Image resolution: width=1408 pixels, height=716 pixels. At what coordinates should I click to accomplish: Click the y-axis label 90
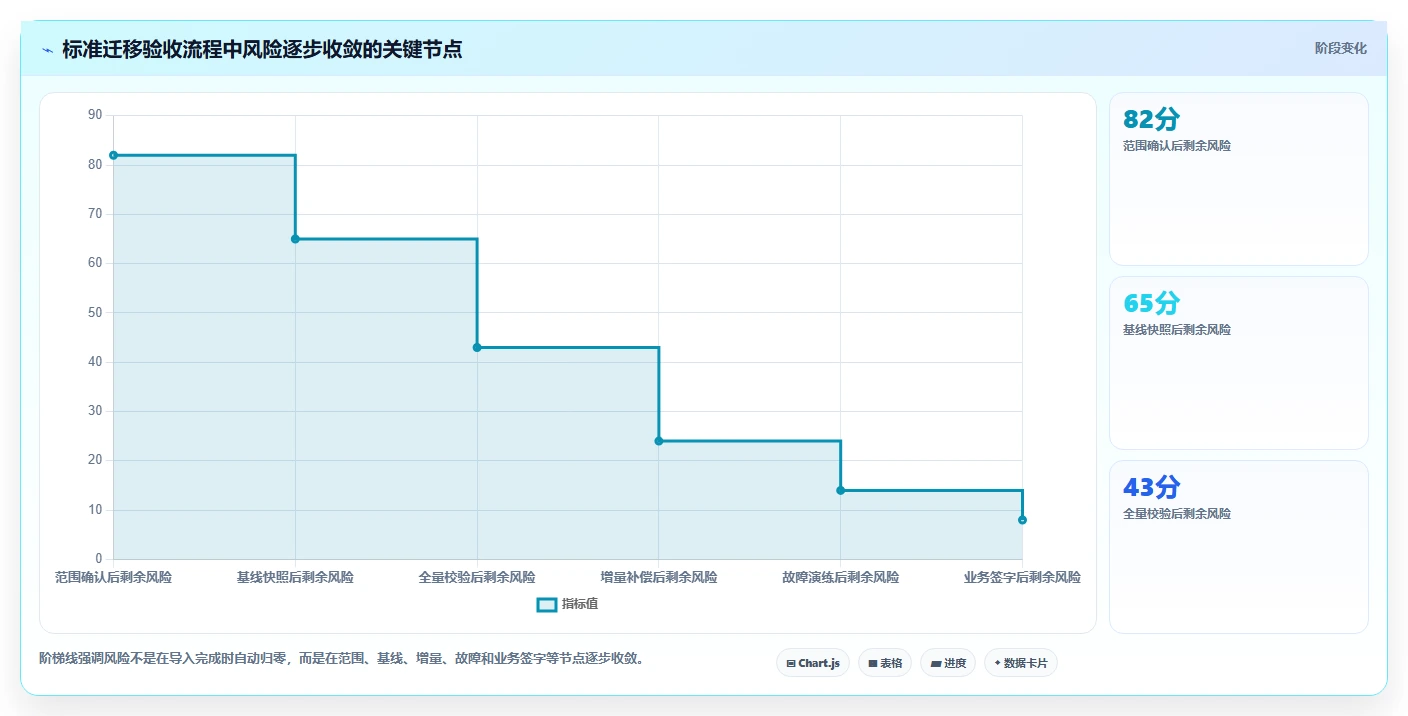pyautogui.click(x=95, y=115)
